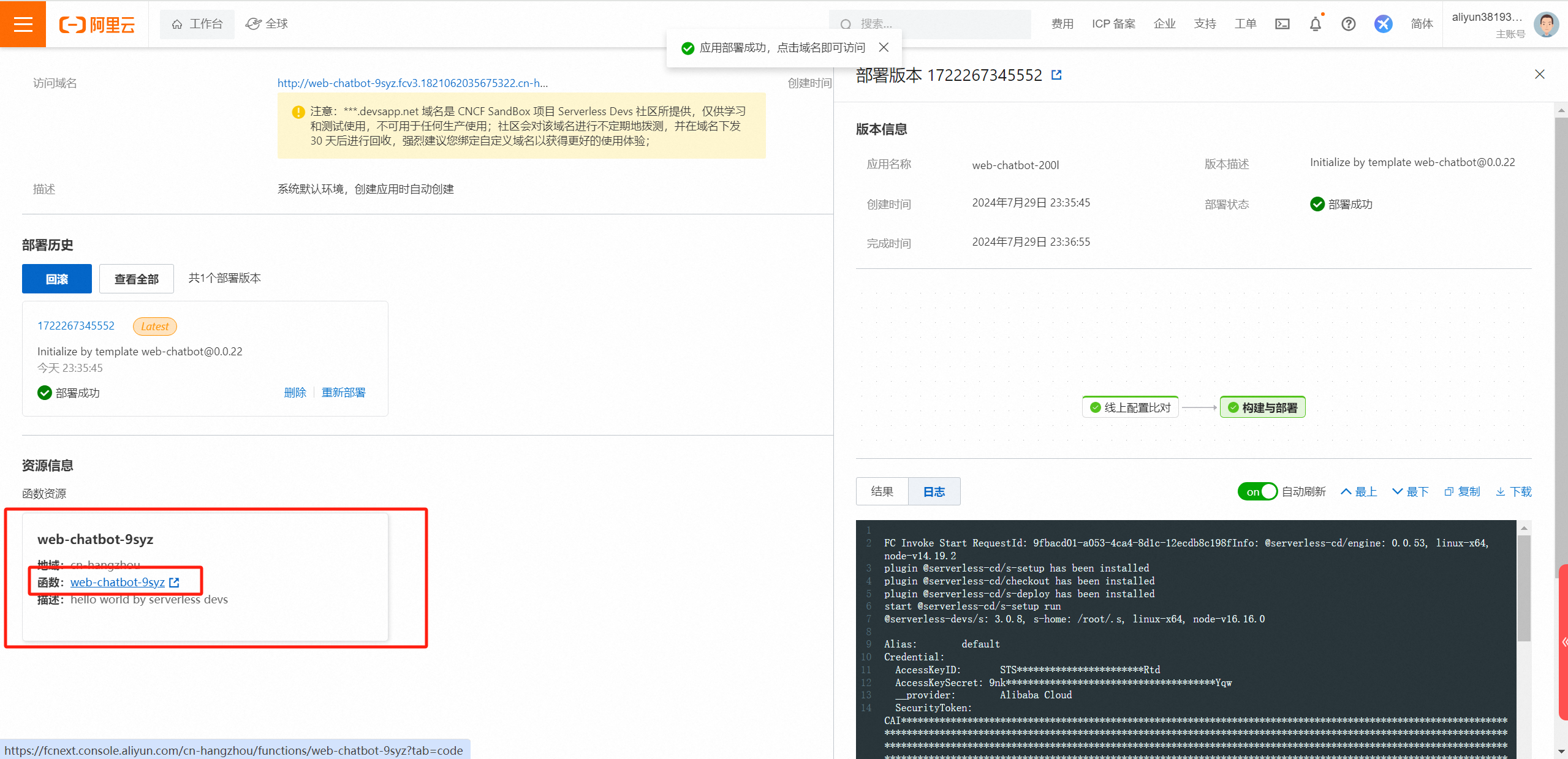The image size is (1568, 759).
Task: Jump to bottom of log with 最下
Action: pyautogui.click(x=1410, y=491)
